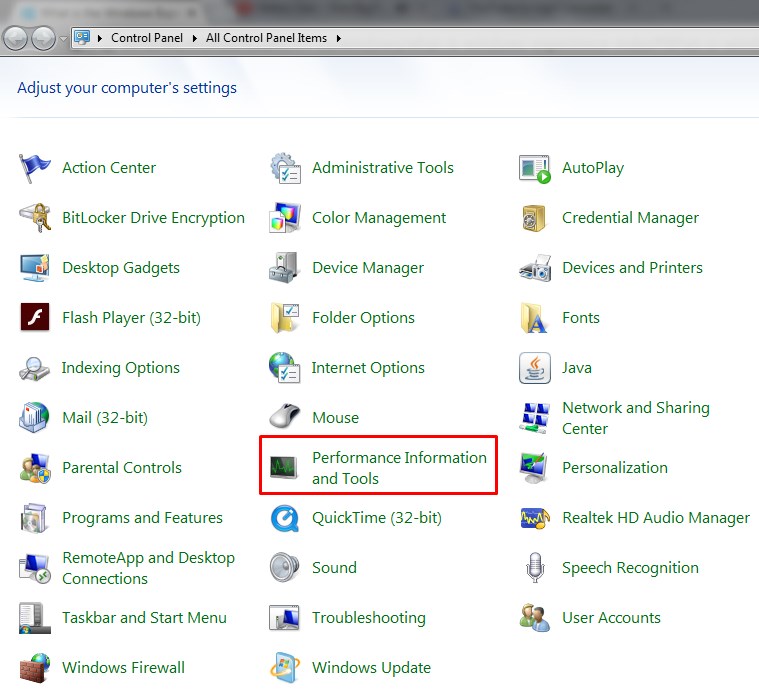Open the Taskbar and Start Menu link
This screenshot has width=759, height=698.
[x=144, y=618]
